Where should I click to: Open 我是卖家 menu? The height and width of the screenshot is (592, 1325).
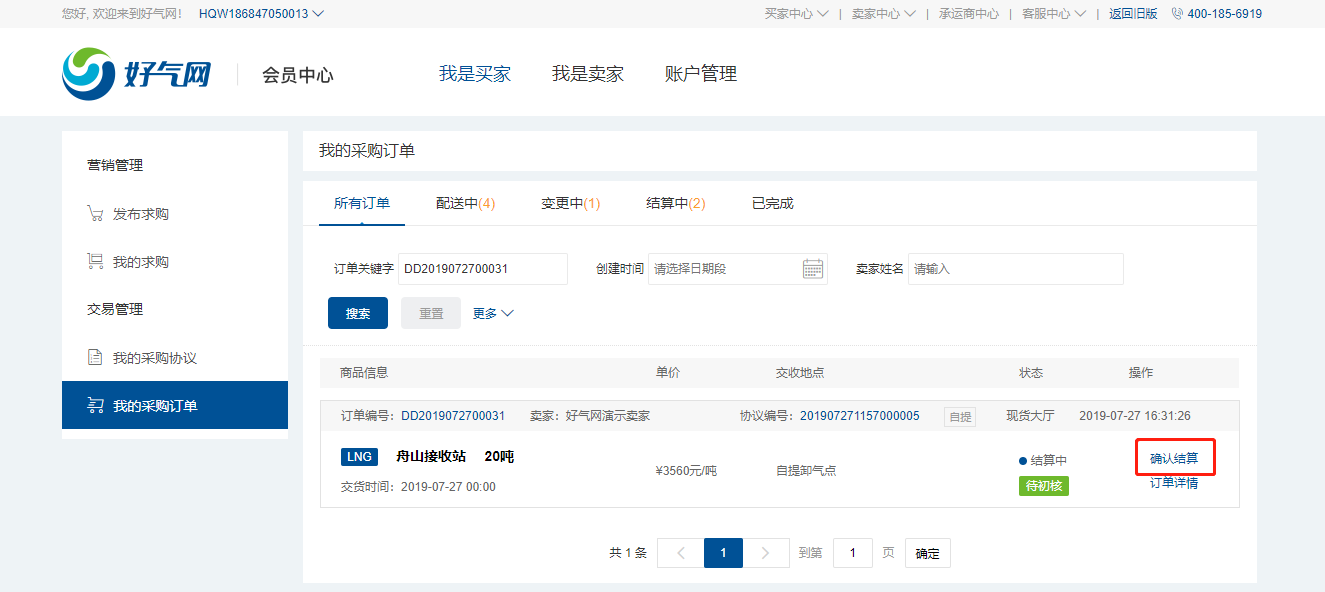[588, 74]
